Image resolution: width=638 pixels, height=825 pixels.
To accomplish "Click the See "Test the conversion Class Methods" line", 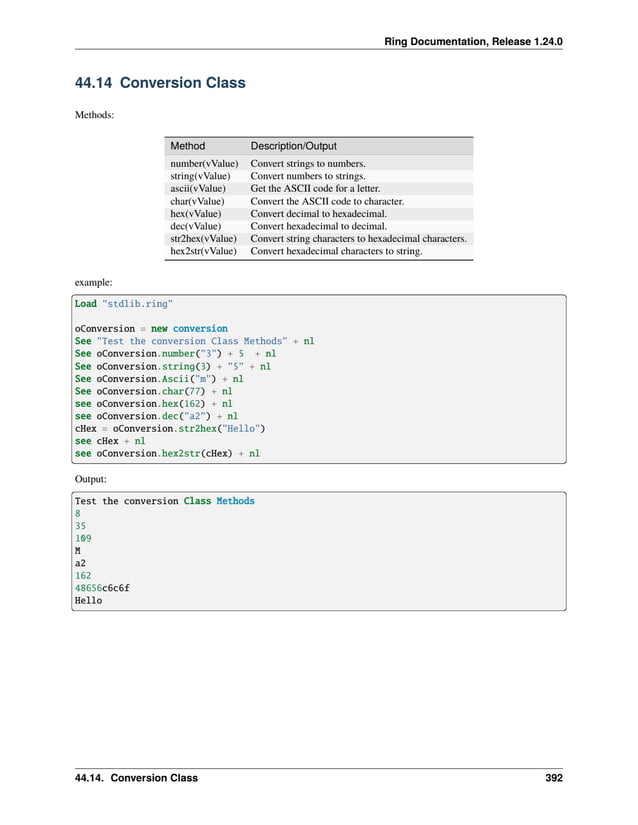I will [195, 341].
